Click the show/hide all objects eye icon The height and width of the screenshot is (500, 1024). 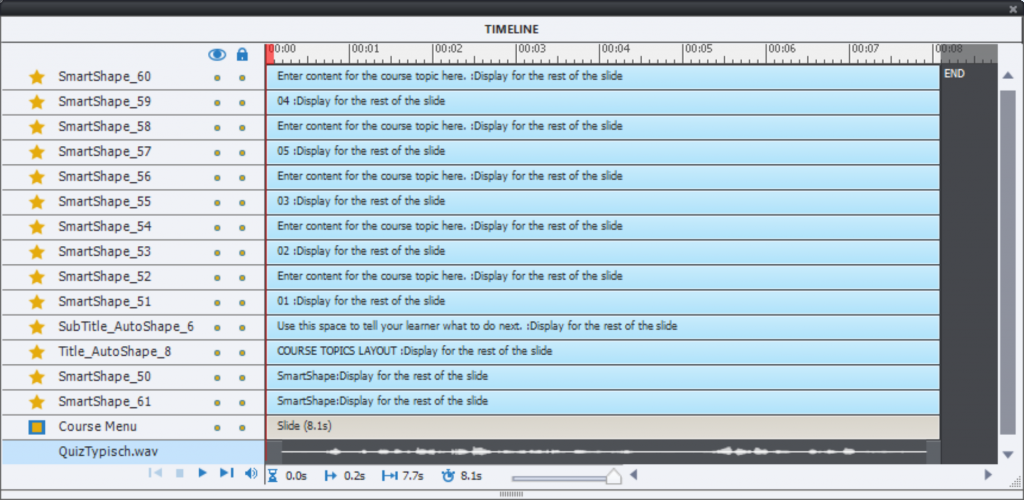[217, 55]
